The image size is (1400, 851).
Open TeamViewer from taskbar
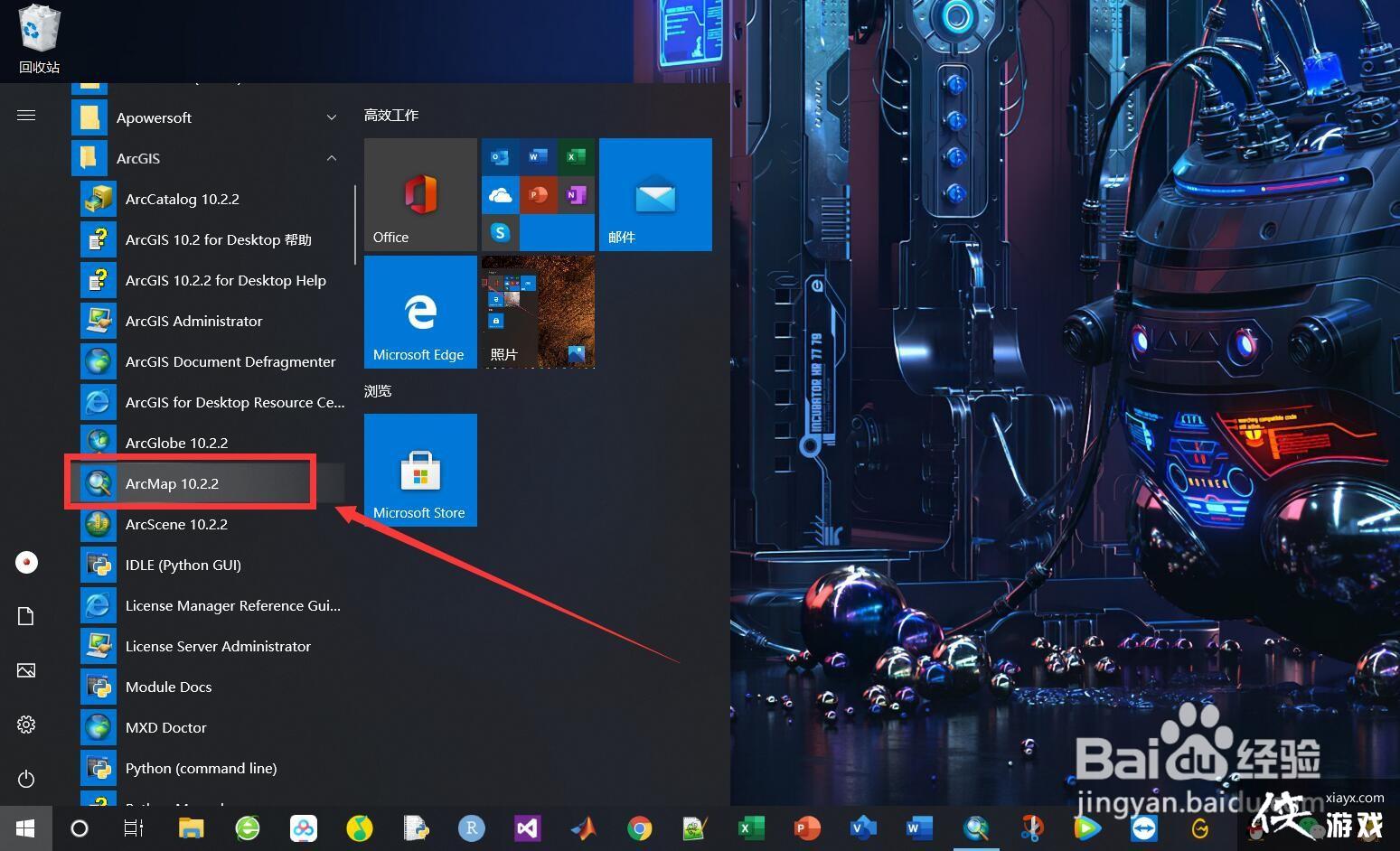tap(1144, 828)
